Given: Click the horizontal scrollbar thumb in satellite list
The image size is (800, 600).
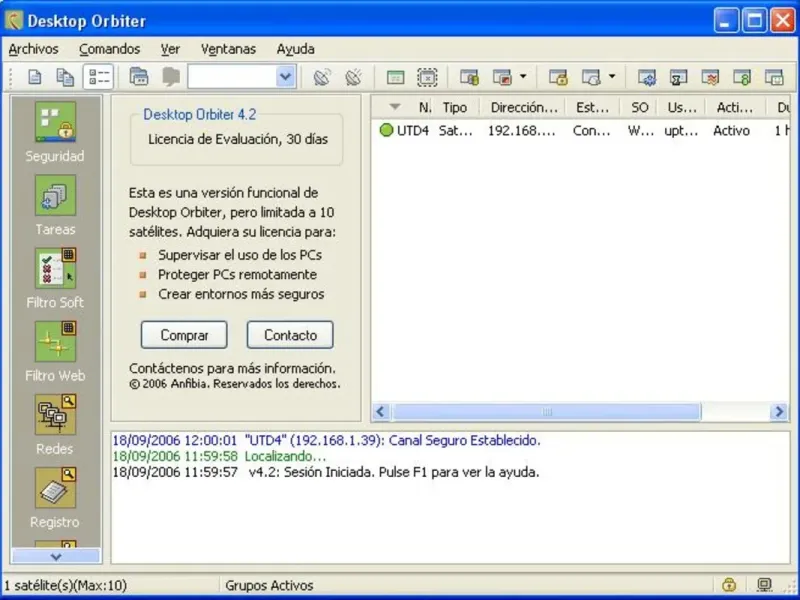Looking at the screenshot, I should [x=546, y=411].
